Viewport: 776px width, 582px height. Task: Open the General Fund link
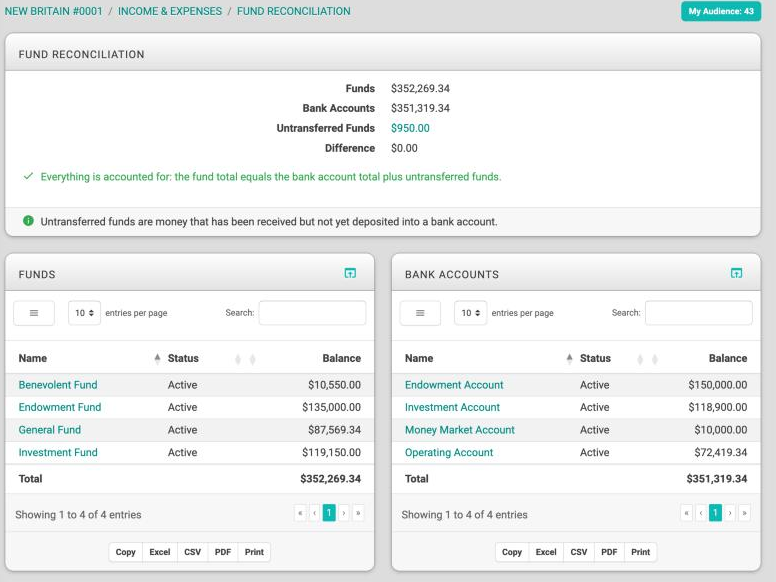point(49,430)
